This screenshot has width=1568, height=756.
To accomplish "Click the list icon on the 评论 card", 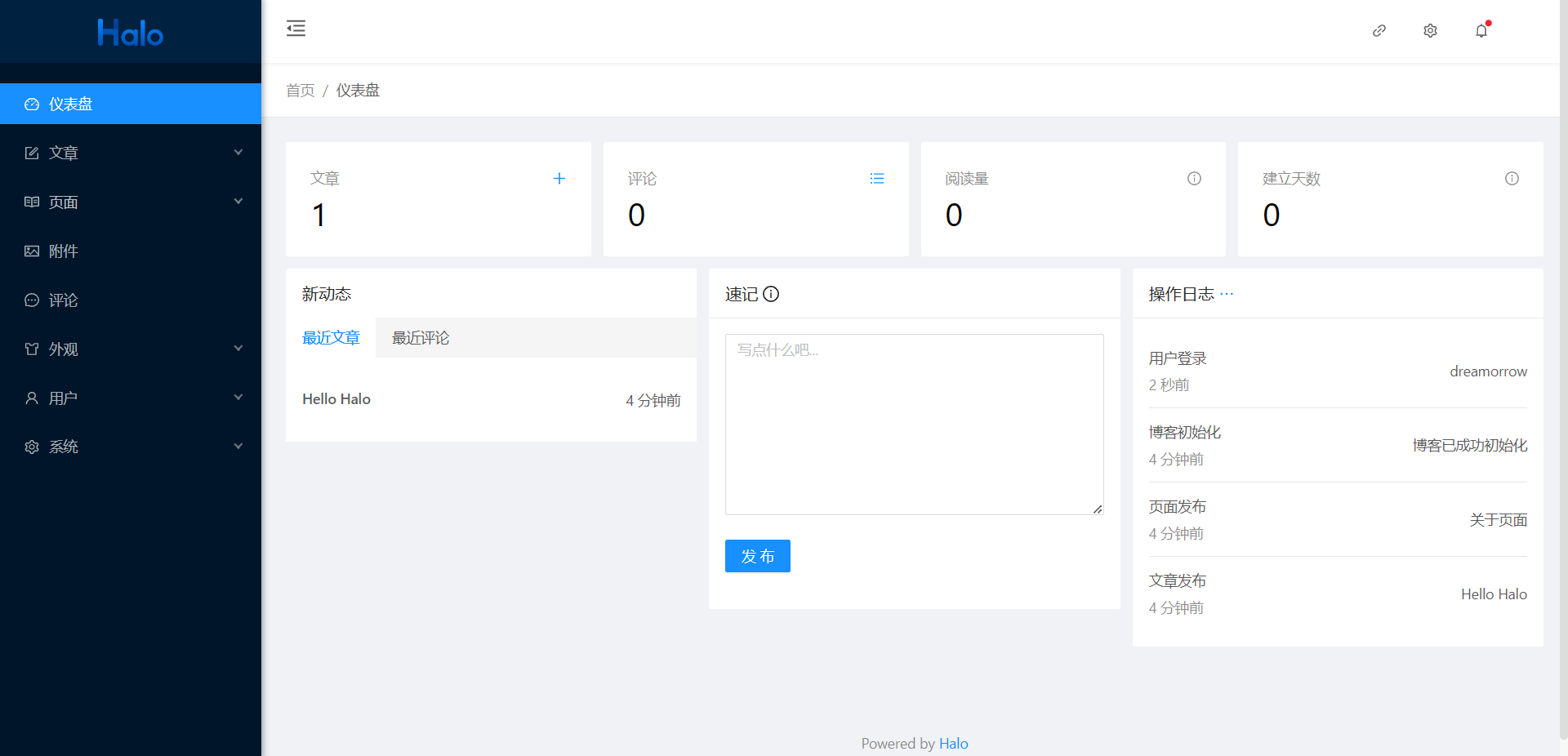I will (x=877, y=179).
